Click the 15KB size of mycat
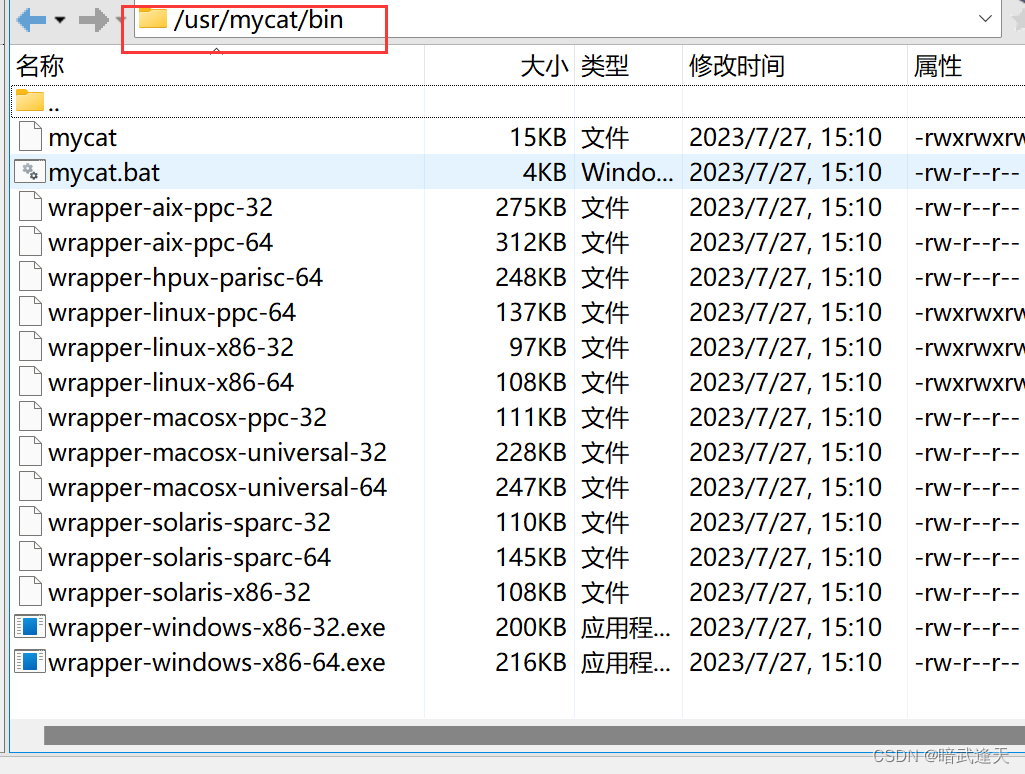Image resolution: width=1025 pixels, height=774 pixels. [x=537, y=137]
